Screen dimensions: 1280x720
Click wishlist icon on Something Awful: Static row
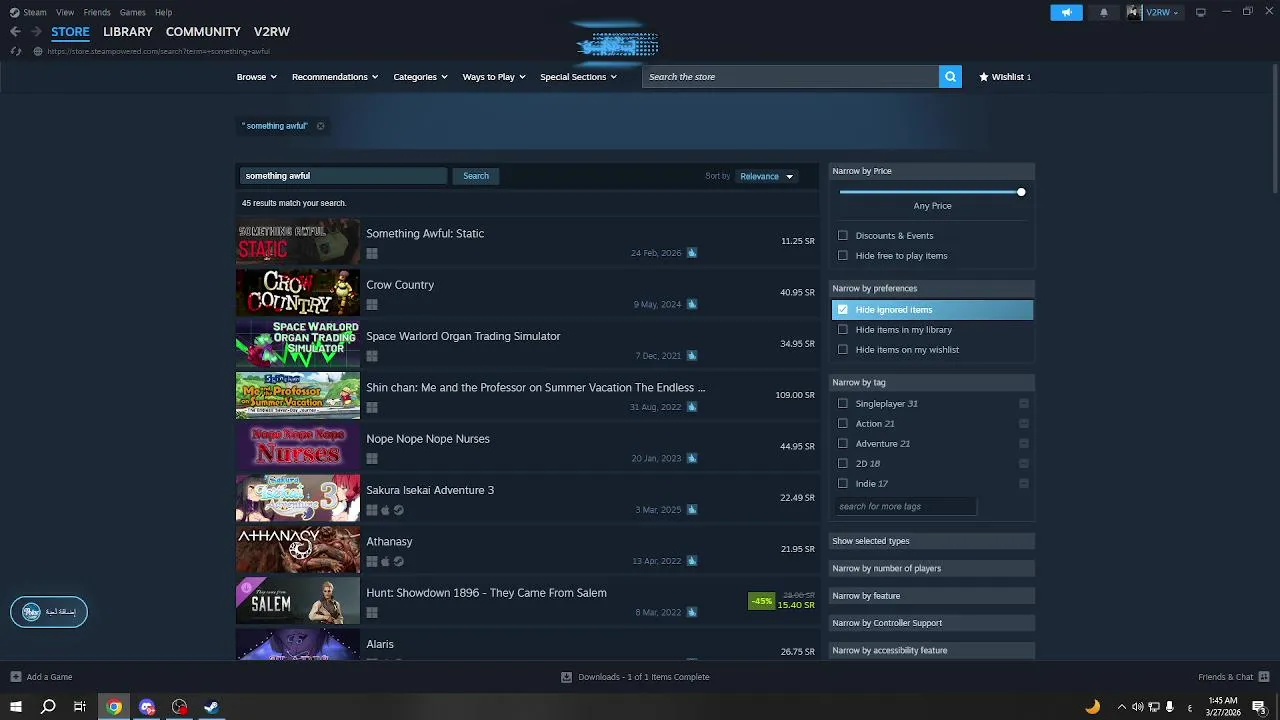691,253
